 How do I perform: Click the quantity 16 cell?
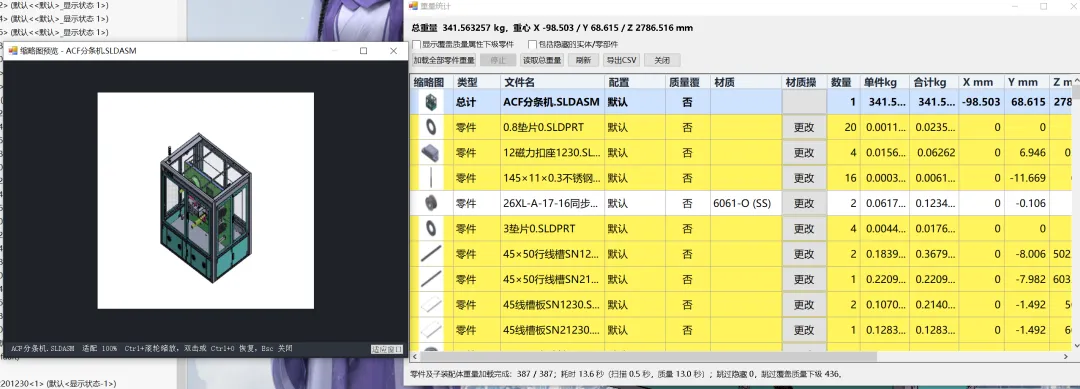844,178
